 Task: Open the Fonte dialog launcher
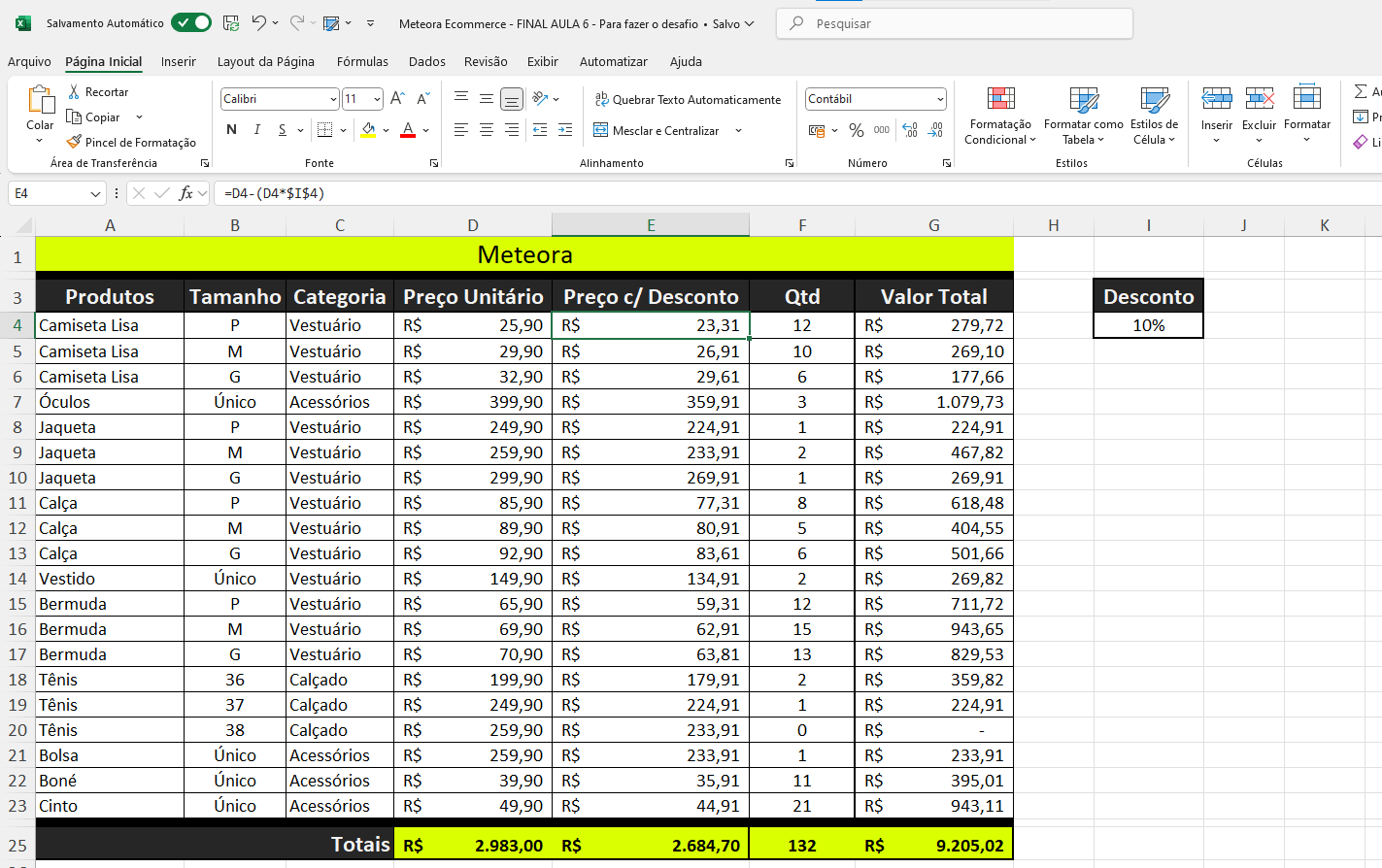[434, 163]
